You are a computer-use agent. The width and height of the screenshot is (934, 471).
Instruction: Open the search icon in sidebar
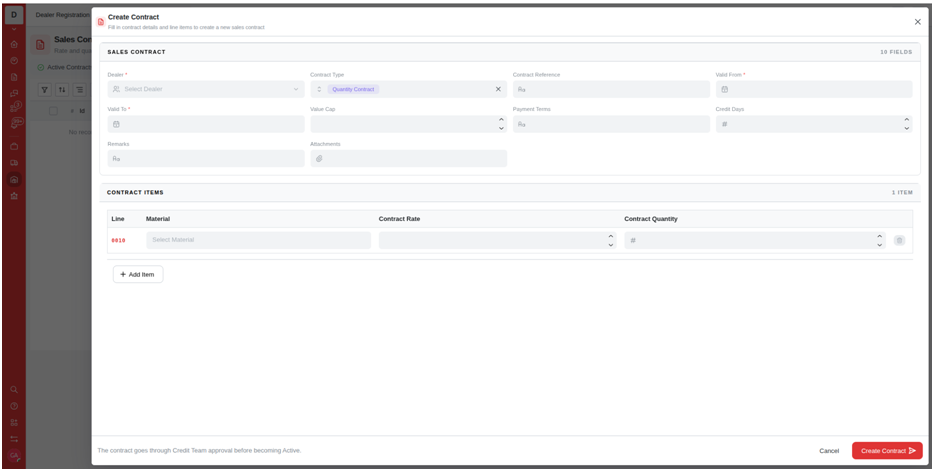point(14,389)
